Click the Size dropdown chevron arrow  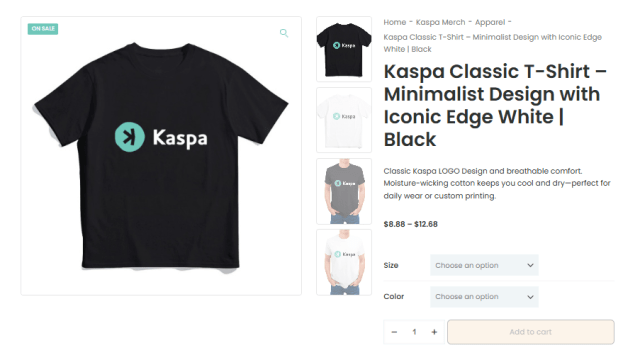pyautogui.click(x=530, y=265)
